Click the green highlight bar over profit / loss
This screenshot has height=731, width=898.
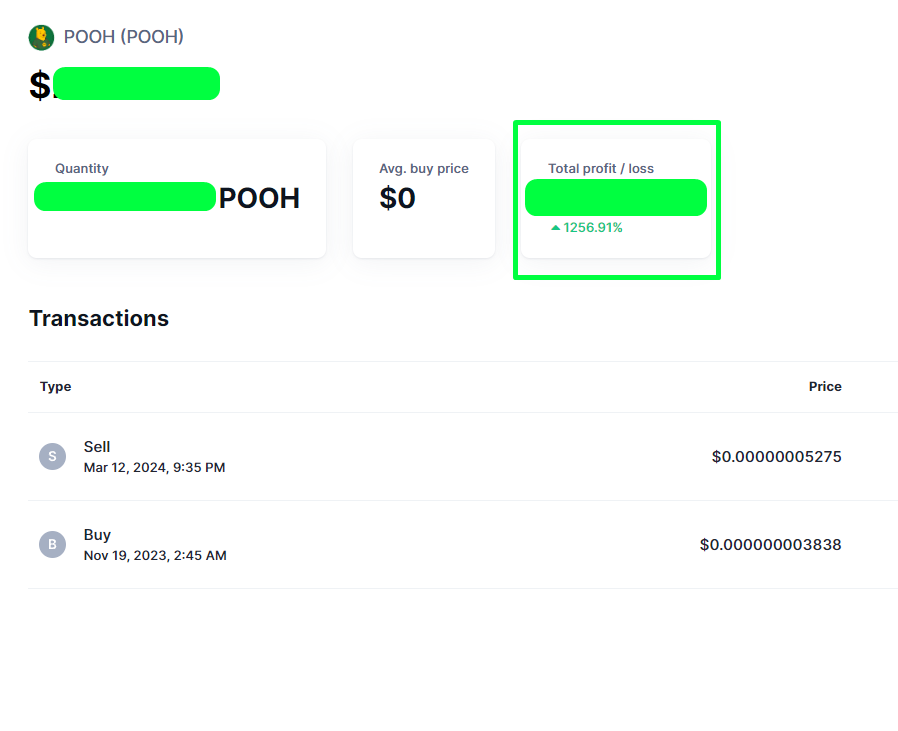pyautogui.click(x=615, y=197)
